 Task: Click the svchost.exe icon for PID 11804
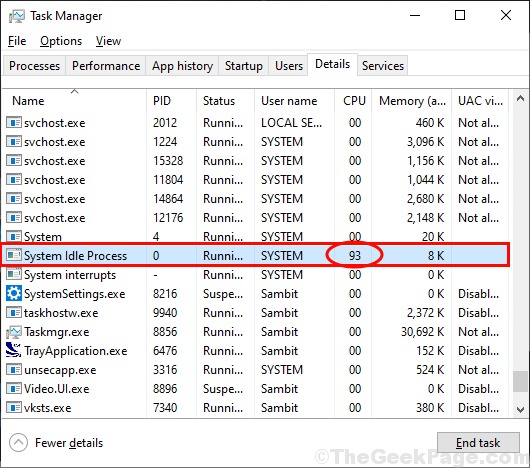[x=14, y=179]
